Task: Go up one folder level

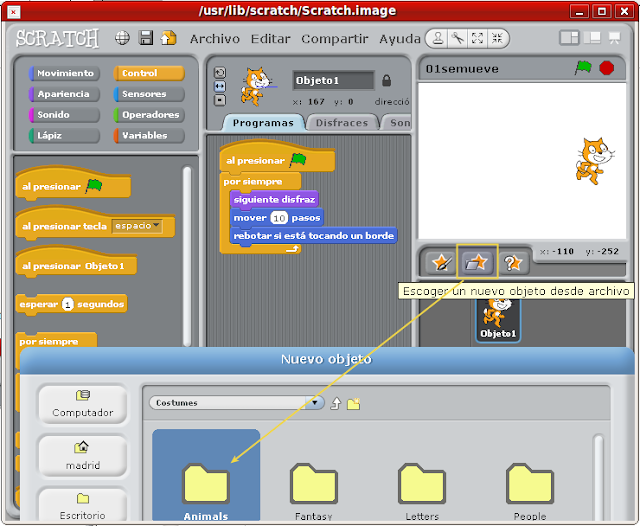Action: pyautogui.click(x=336, y=403)
